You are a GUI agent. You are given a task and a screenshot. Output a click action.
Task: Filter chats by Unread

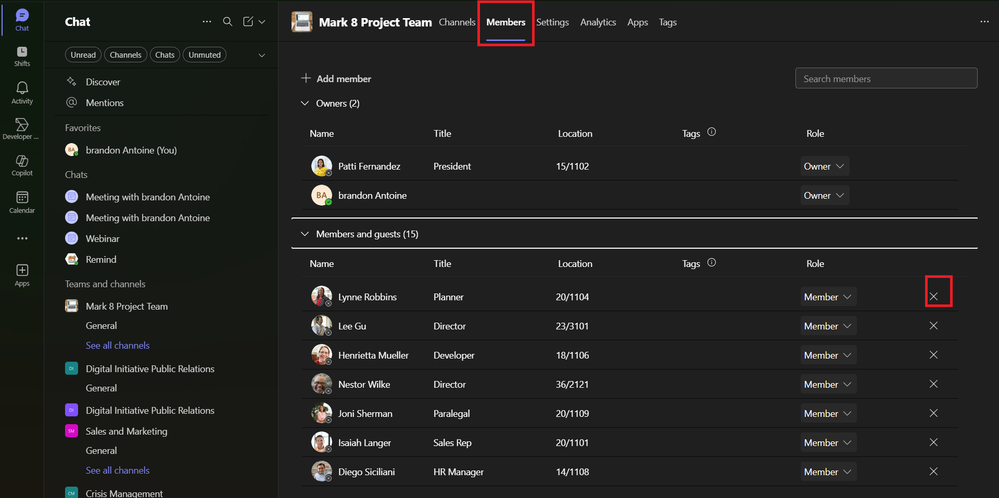tap(83, 55)
